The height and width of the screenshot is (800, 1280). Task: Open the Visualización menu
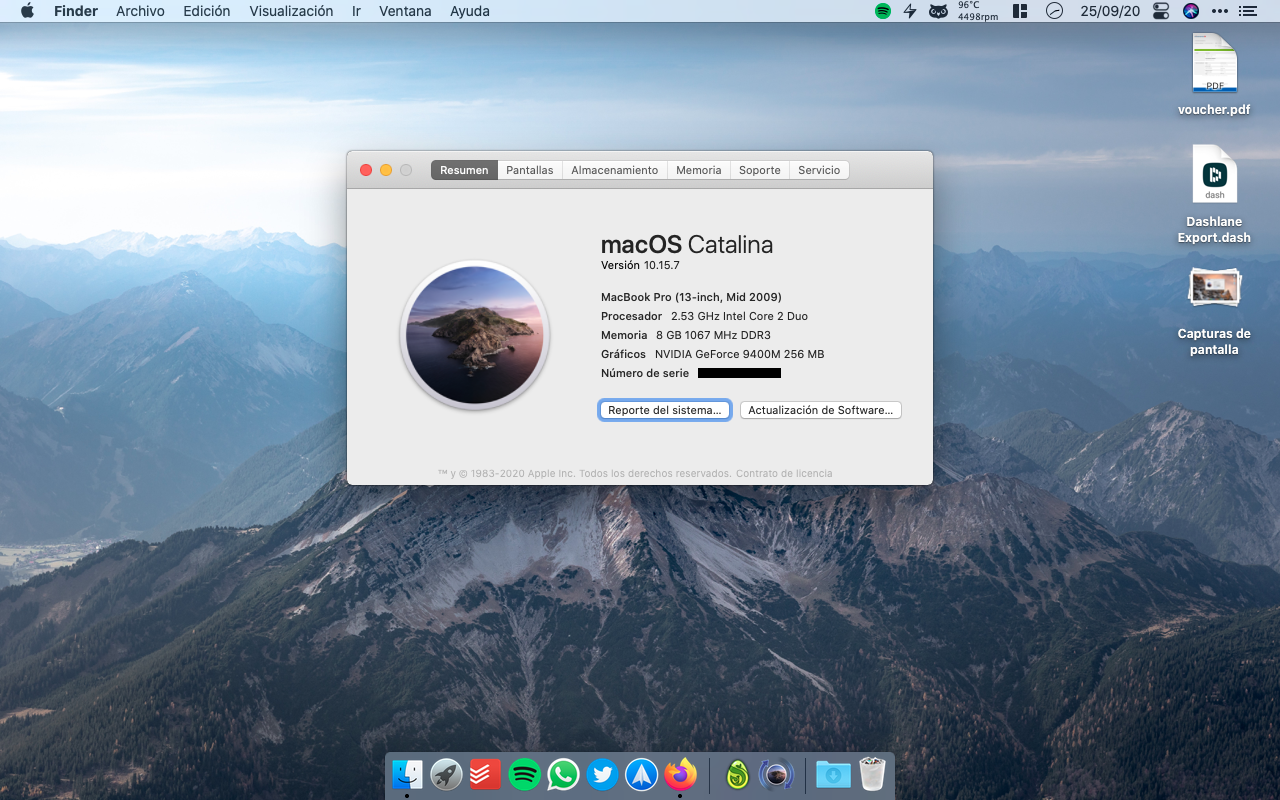click(x=291, y=11)
